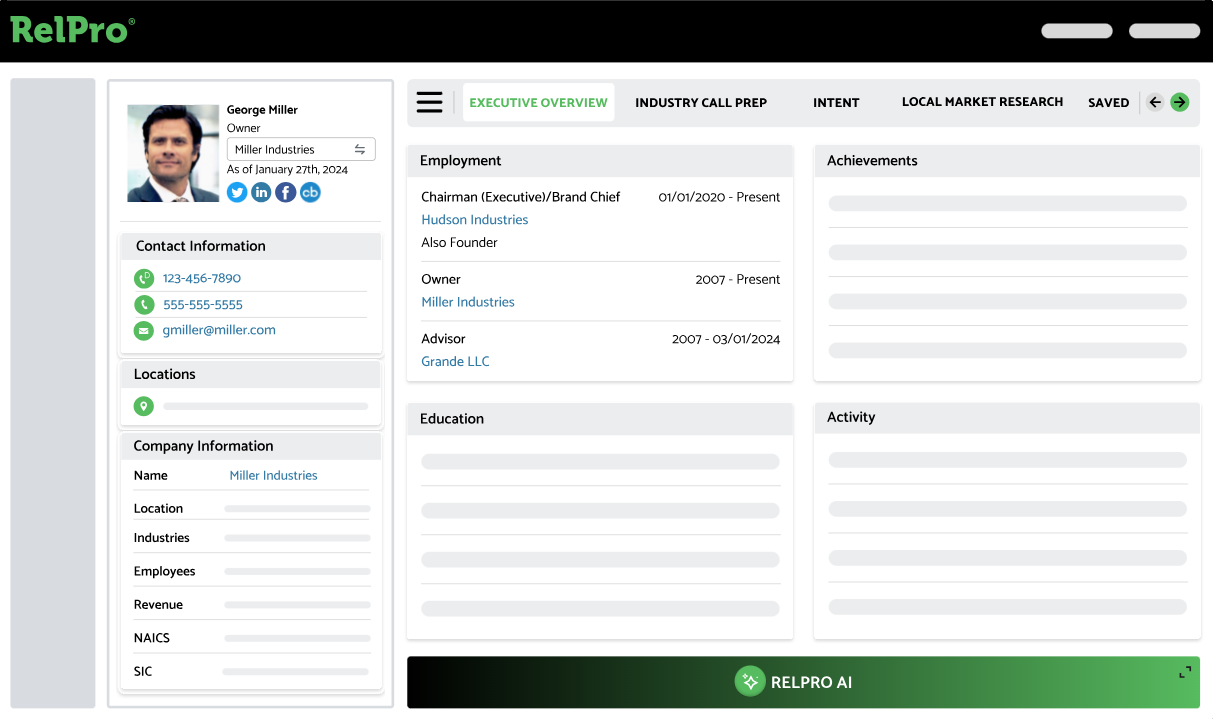Click the Employees row label

165,572
